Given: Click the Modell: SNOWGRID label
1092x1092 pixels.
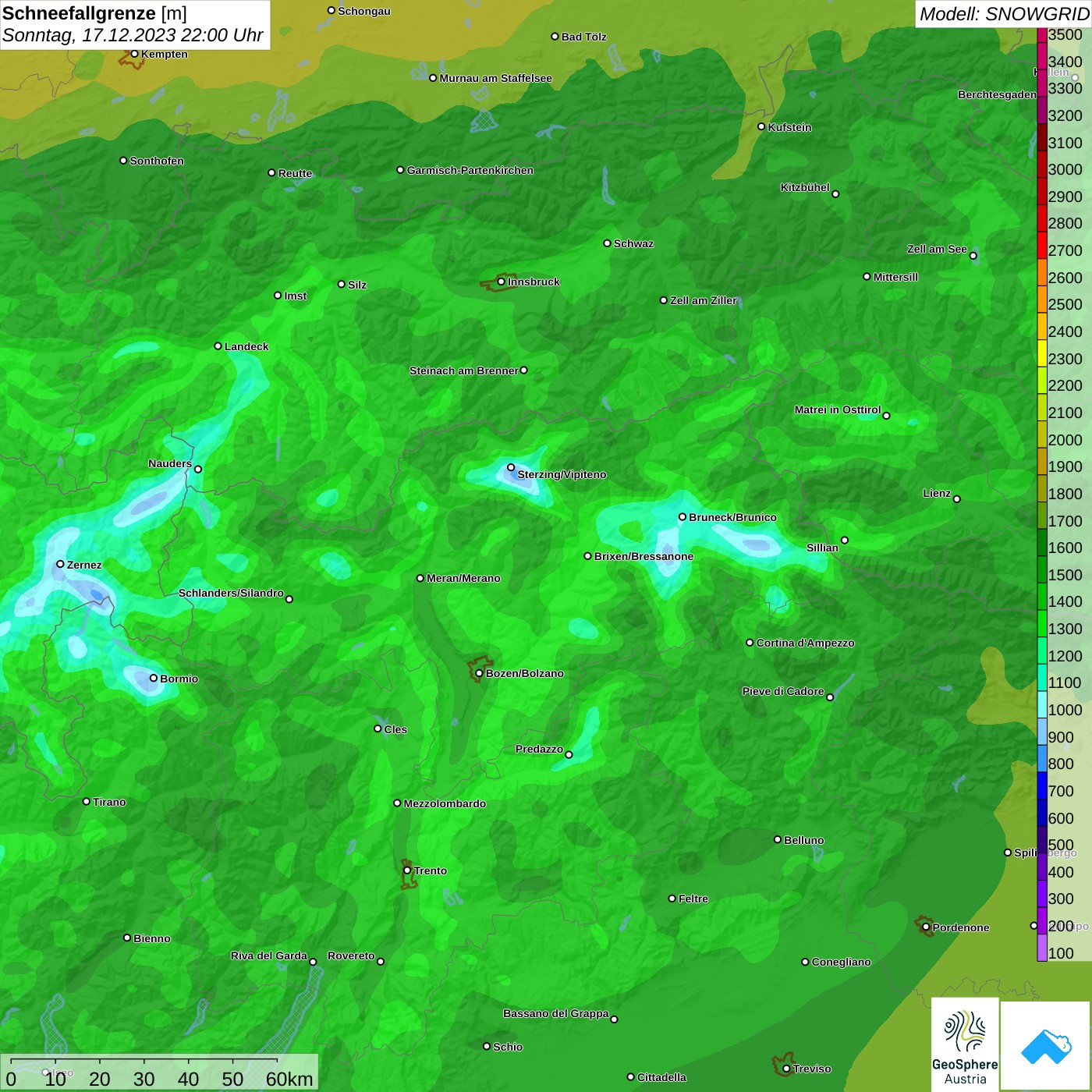Looking at the screenshot, I should [1004, 14].
